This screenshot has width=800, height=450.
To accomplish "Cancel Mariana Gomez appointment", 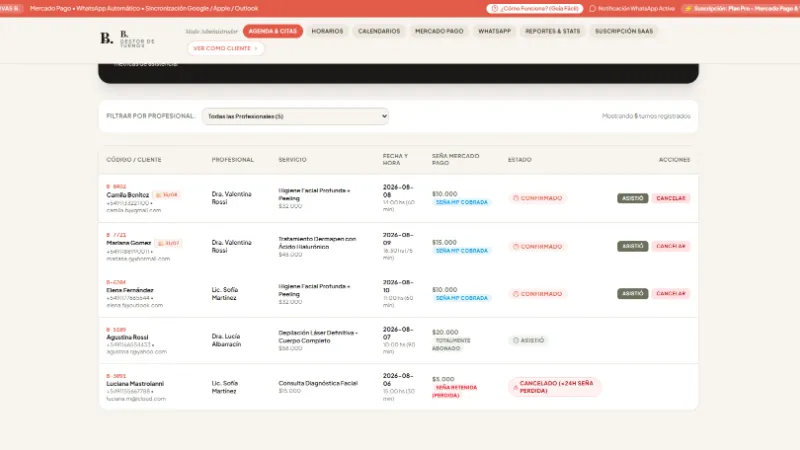I will [x=670, y=246].
